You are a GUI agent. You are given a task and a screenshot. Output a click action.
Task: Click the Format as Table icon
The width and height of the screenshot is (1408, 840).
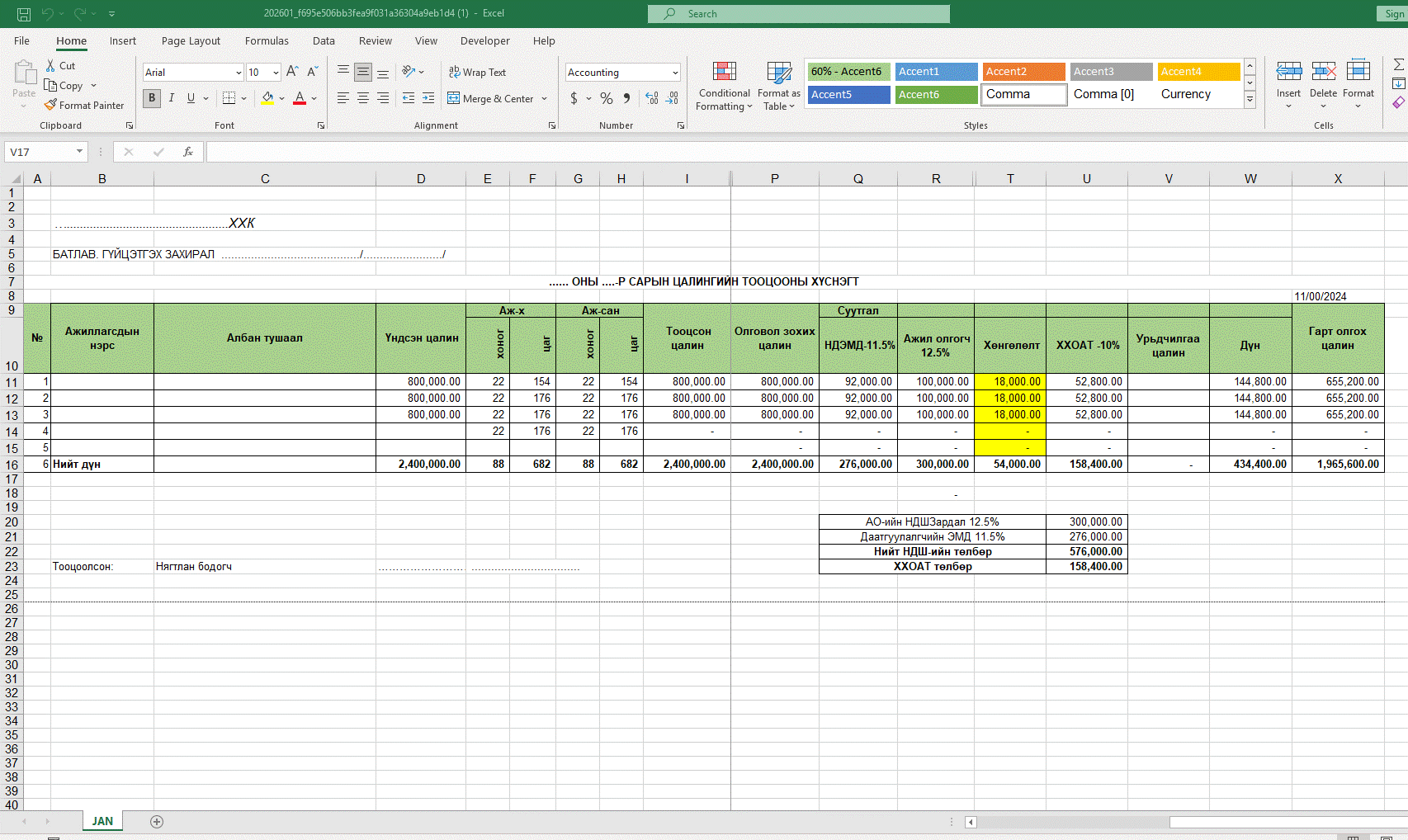pos(778,87)
